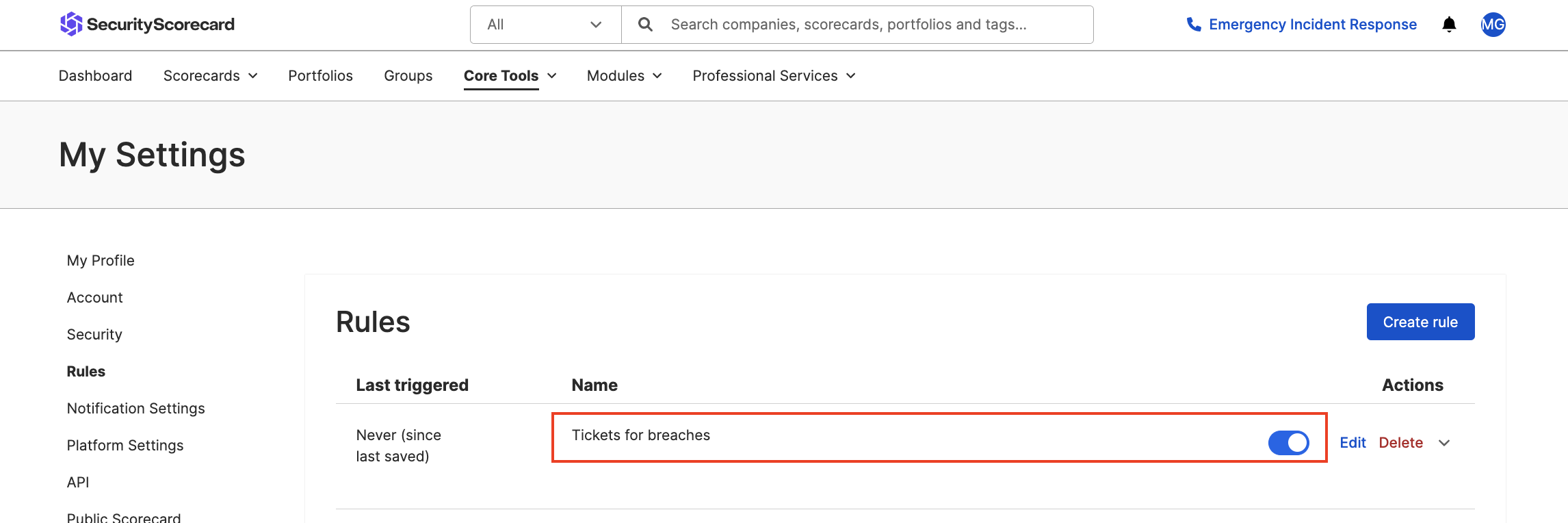This screenshot has height=523, width=1568.
Task: Click the Never (since last saved) cell
Action: tap(398, 446)
